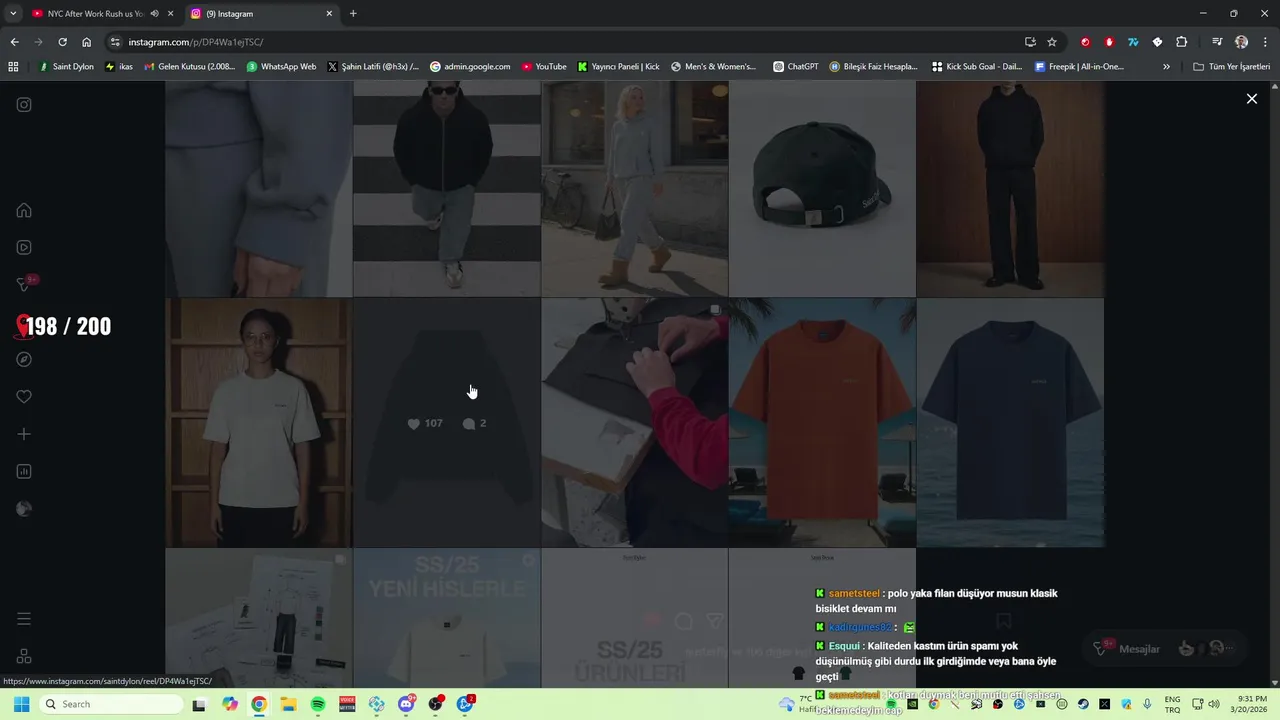Expand hidden bookmarks with the double chevron
This screenshot has height=720, width=1280.
click(1166, 67)
